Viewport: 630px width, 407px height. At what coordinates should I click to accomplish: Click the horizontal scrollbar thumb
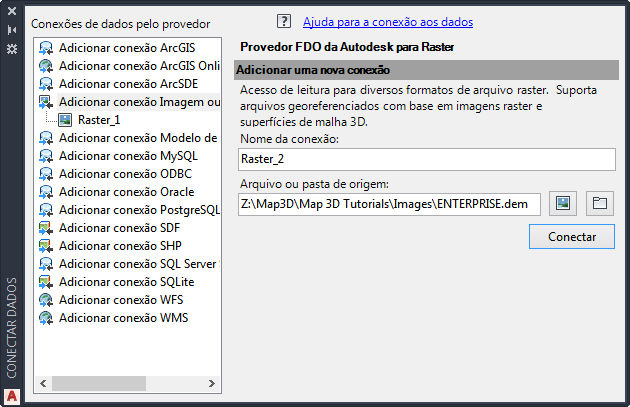coord(99,383)
